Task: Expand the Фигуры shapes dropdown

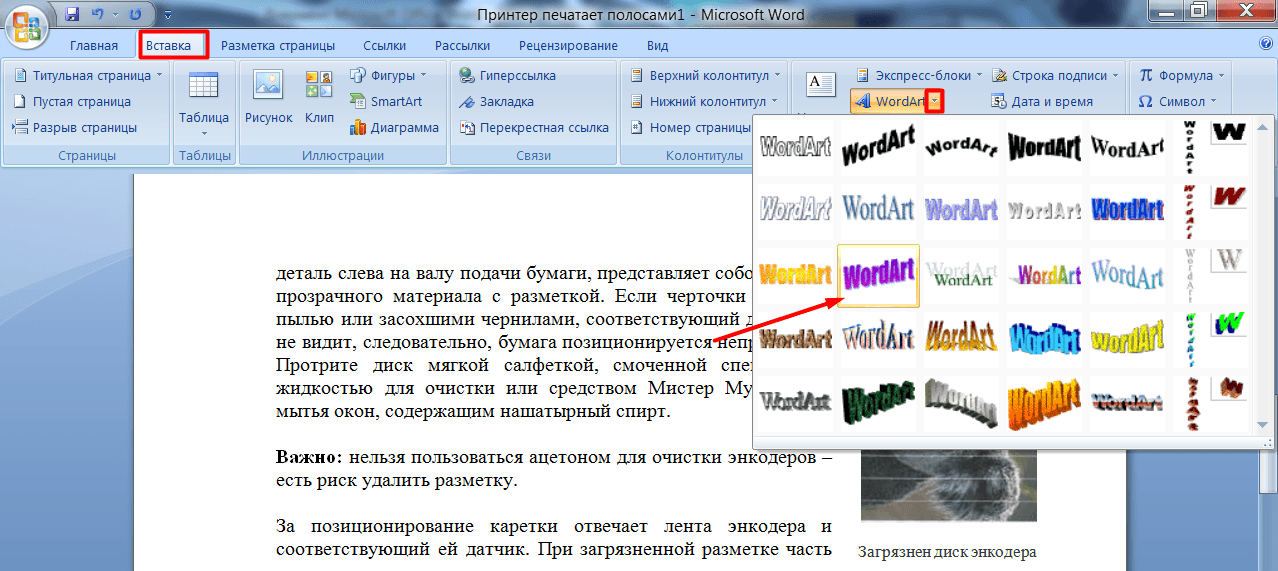Action: click(388, 75)
